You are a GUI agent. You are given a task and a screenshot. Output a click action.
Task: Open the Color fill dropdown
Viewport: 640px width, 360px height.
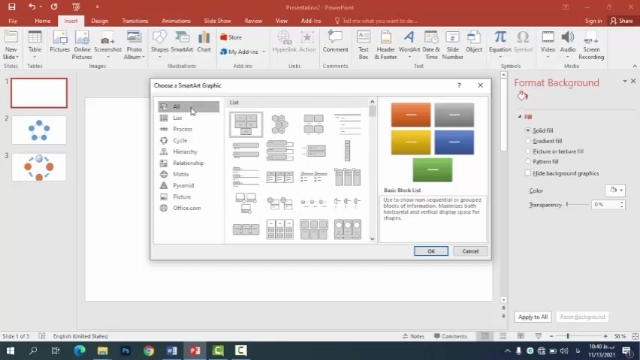616,190
